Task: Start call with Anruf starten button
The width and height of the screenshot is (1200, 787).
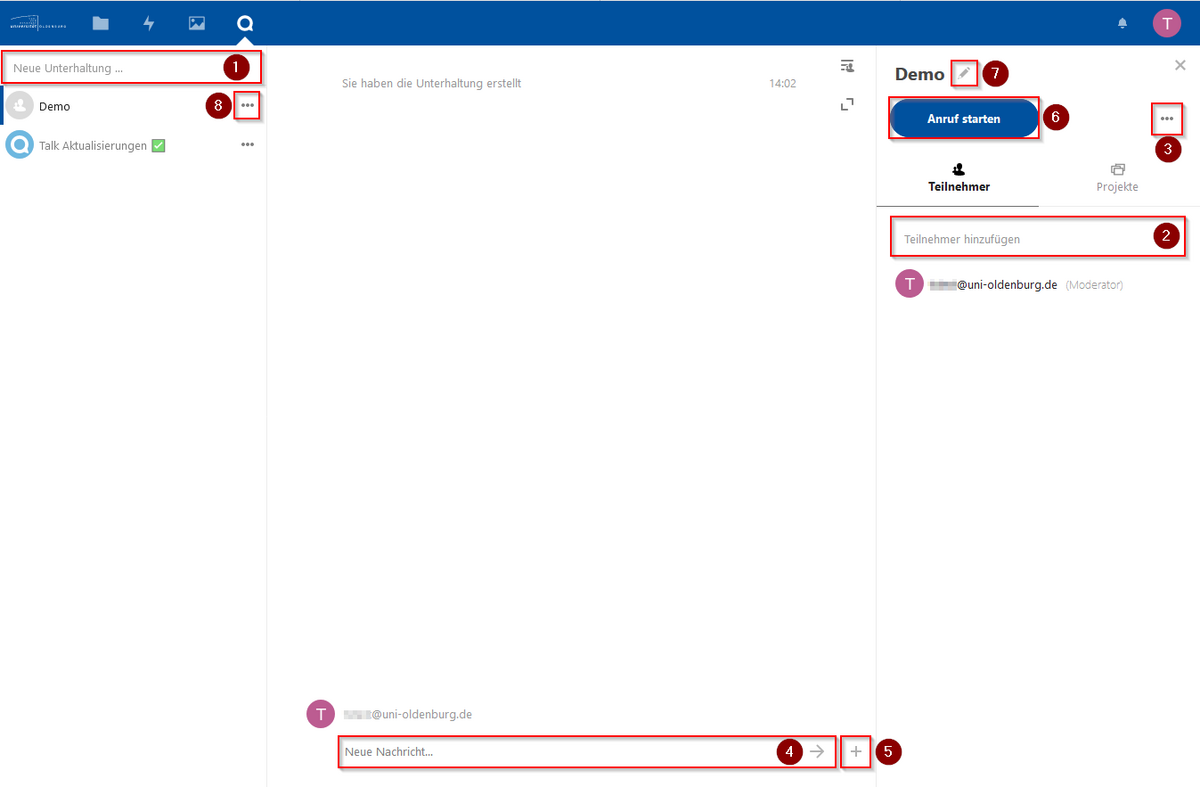Action: click(x=964, y=118)
